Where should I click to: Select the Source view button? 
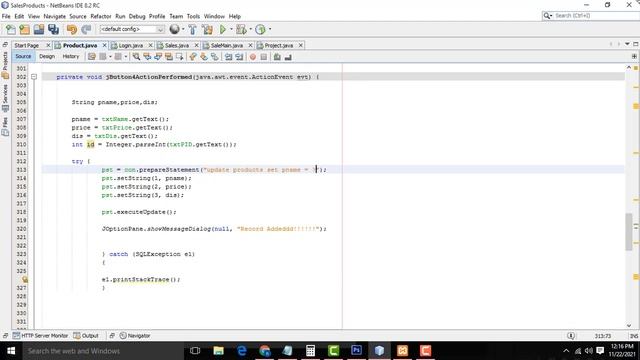click(23, 56)
